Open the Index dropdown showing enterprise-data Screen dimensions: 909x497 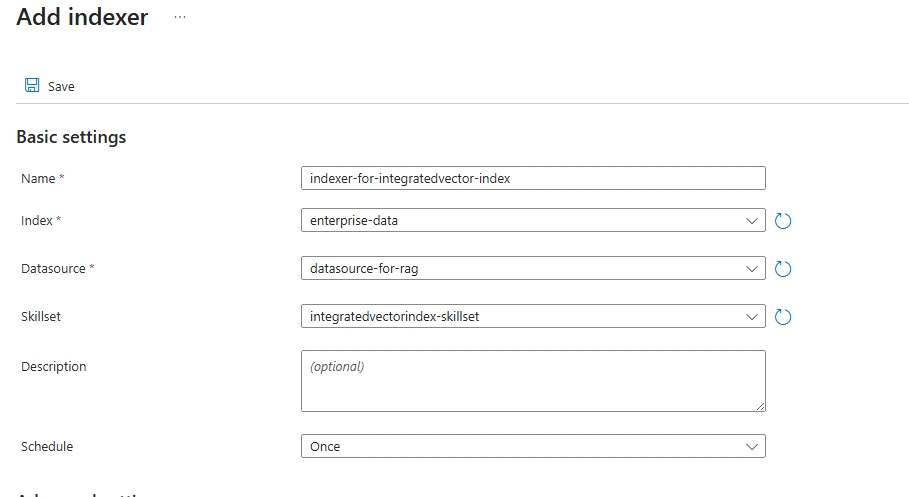click(520, 220)
